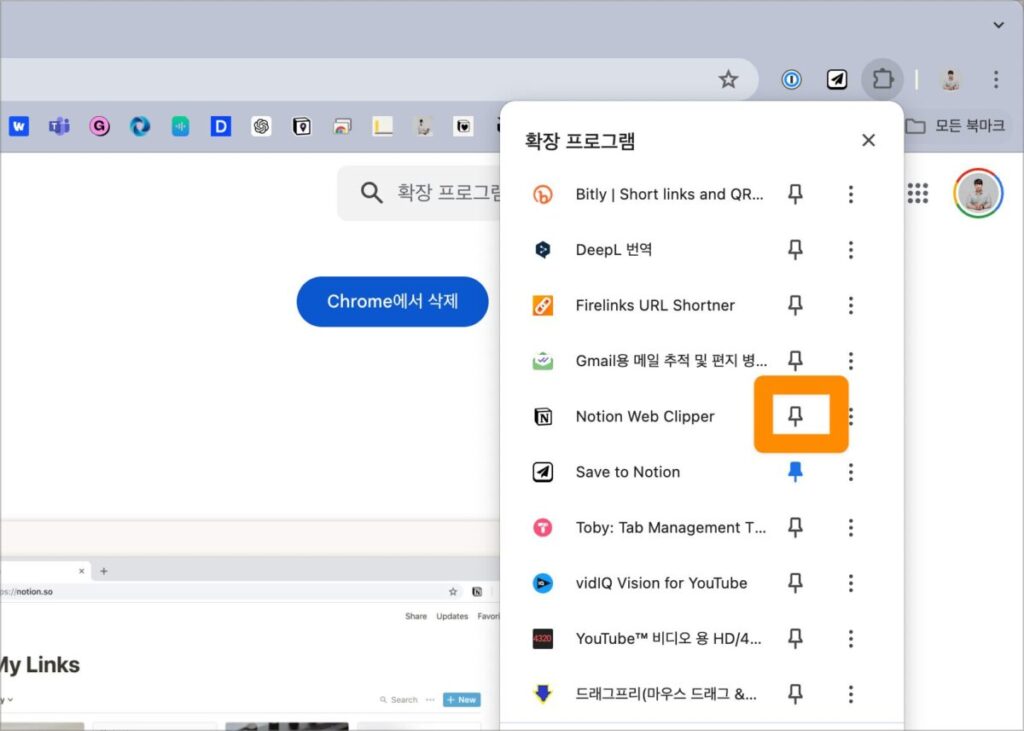Open the ChatGPT bookmark icon
Viewport: 1024px width, 731px height.
pyautogui.click(x=259, y=126)
